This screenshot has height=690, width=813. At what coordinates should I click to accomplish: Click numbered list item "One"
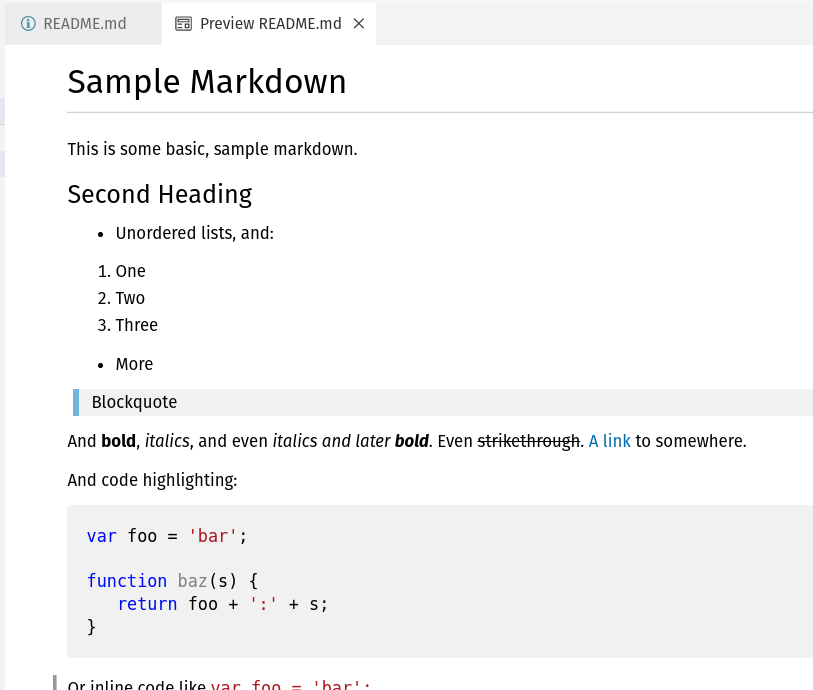coord(130,271)
